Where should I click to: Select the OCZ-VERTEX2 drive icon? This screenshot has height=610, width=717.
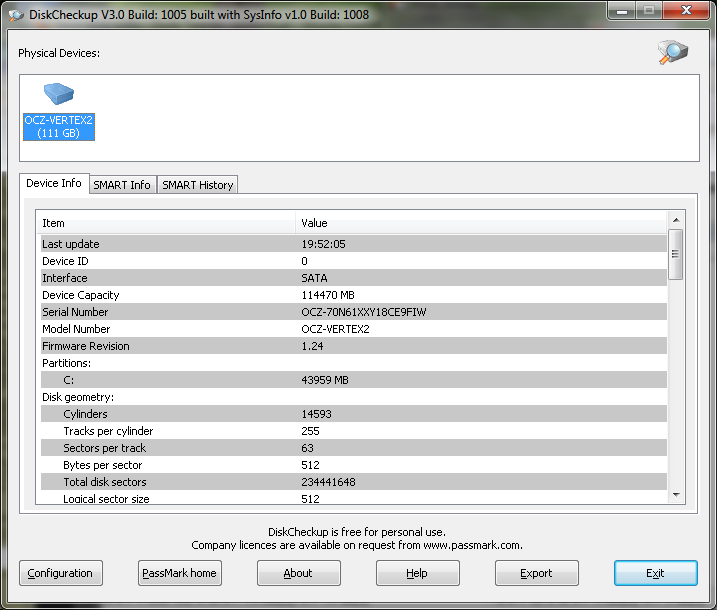59,111
